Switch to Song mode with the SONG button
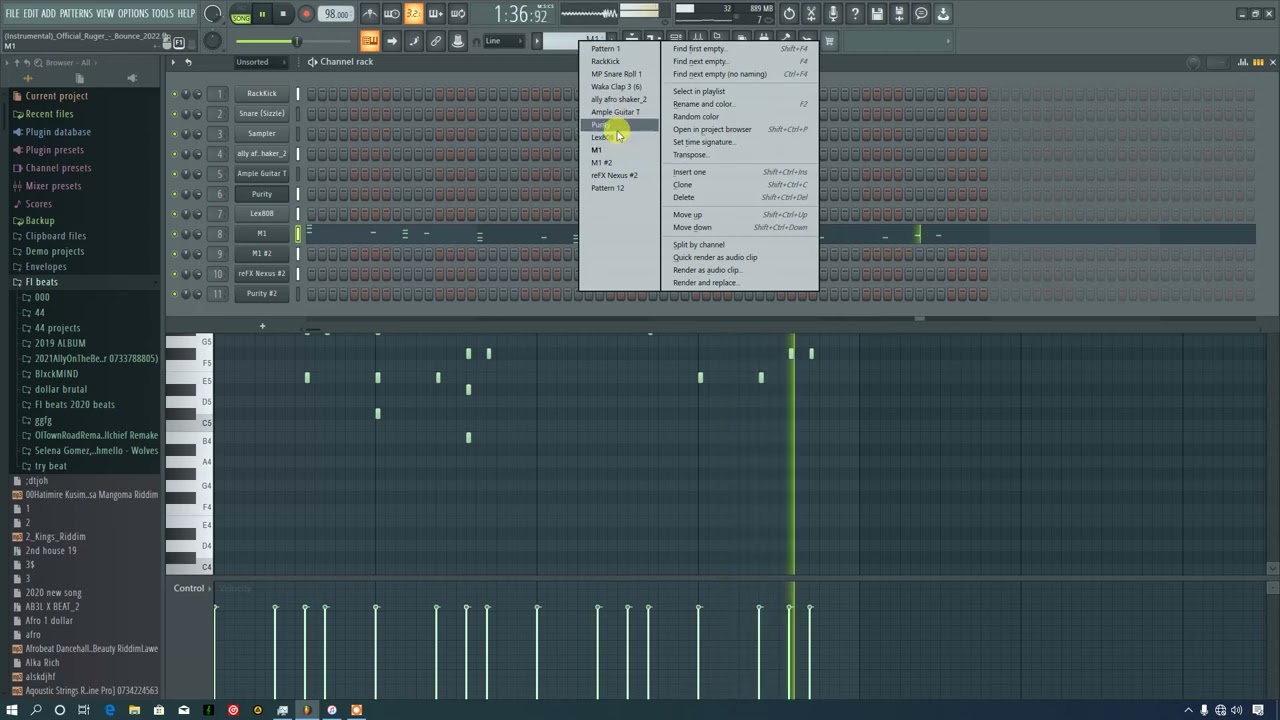Viewport: 1280px width, 720px height. click(241, 18)
